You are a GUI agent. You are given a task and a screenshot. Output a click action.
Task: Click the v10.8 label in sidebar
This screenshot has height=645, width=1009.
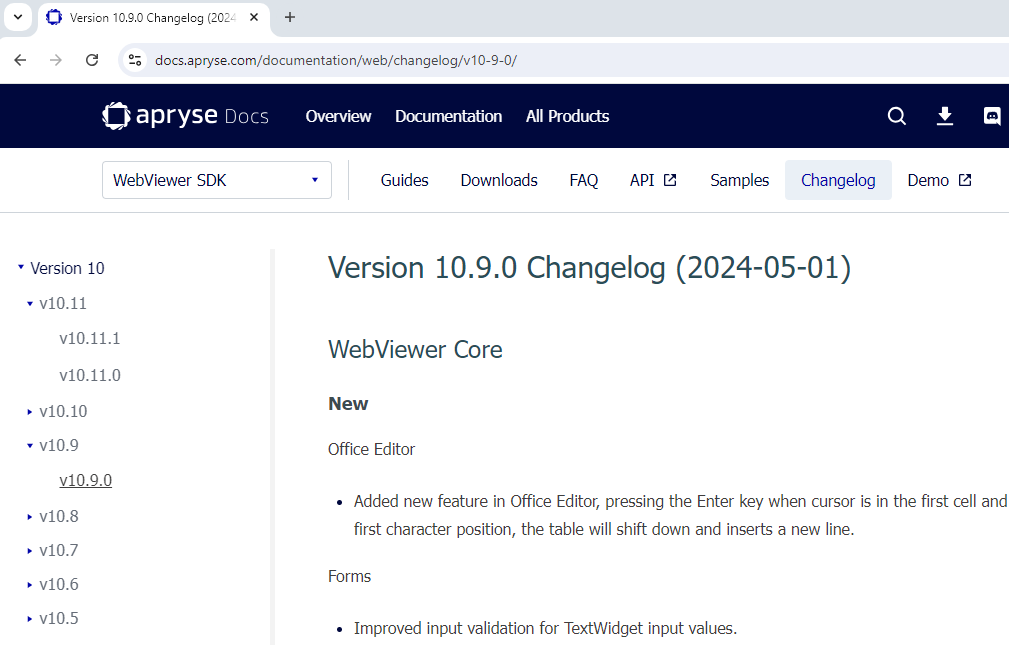pos(59,516)
